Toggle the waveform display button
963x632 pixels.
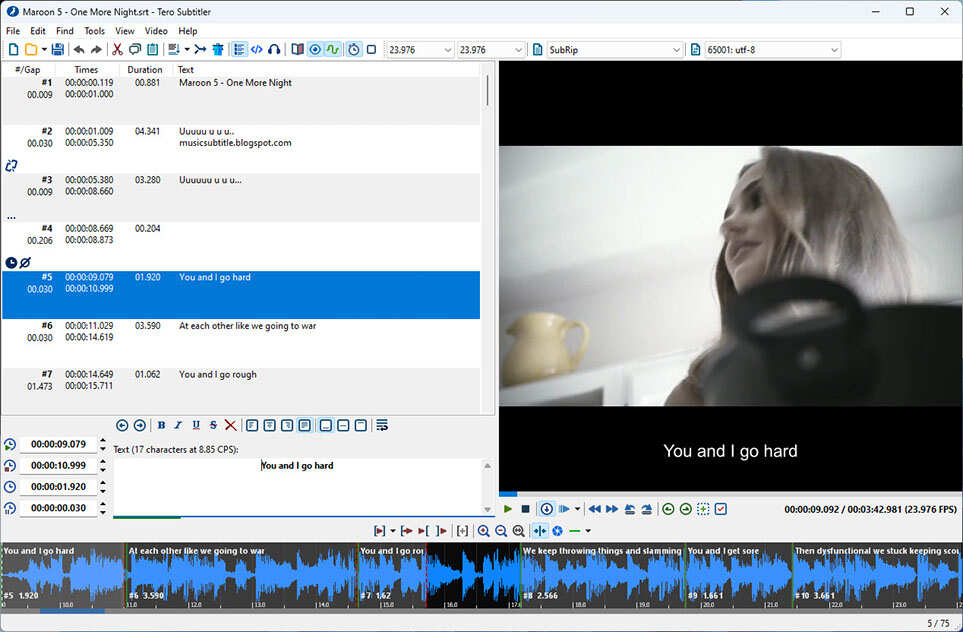[x=333, y=50]
